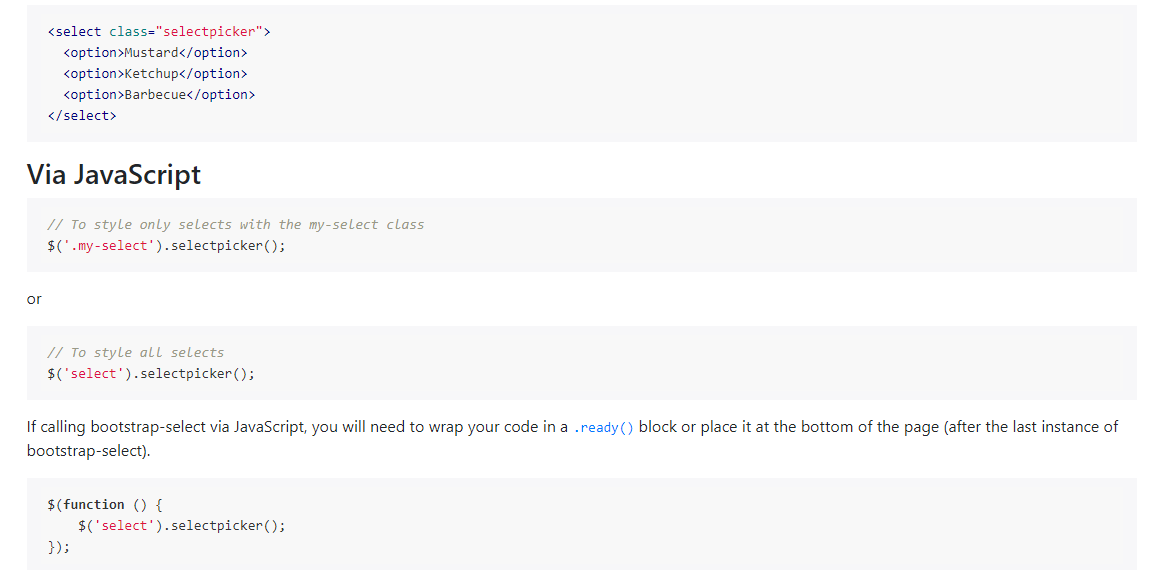Click the Barbecue option code line
1163x570 pixels.
[159, 94]
